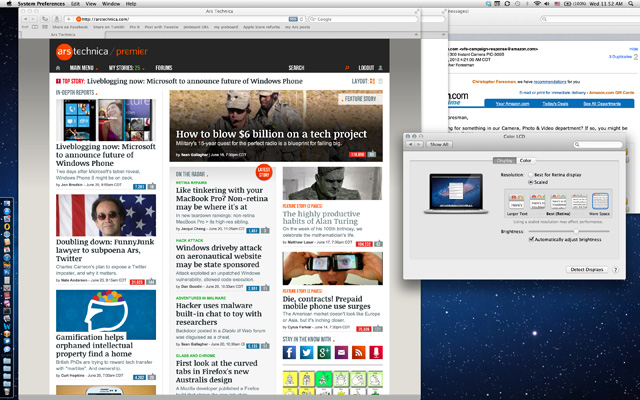Click the purple email social icon
640x400 pixels.
click(x=341, y=352)
